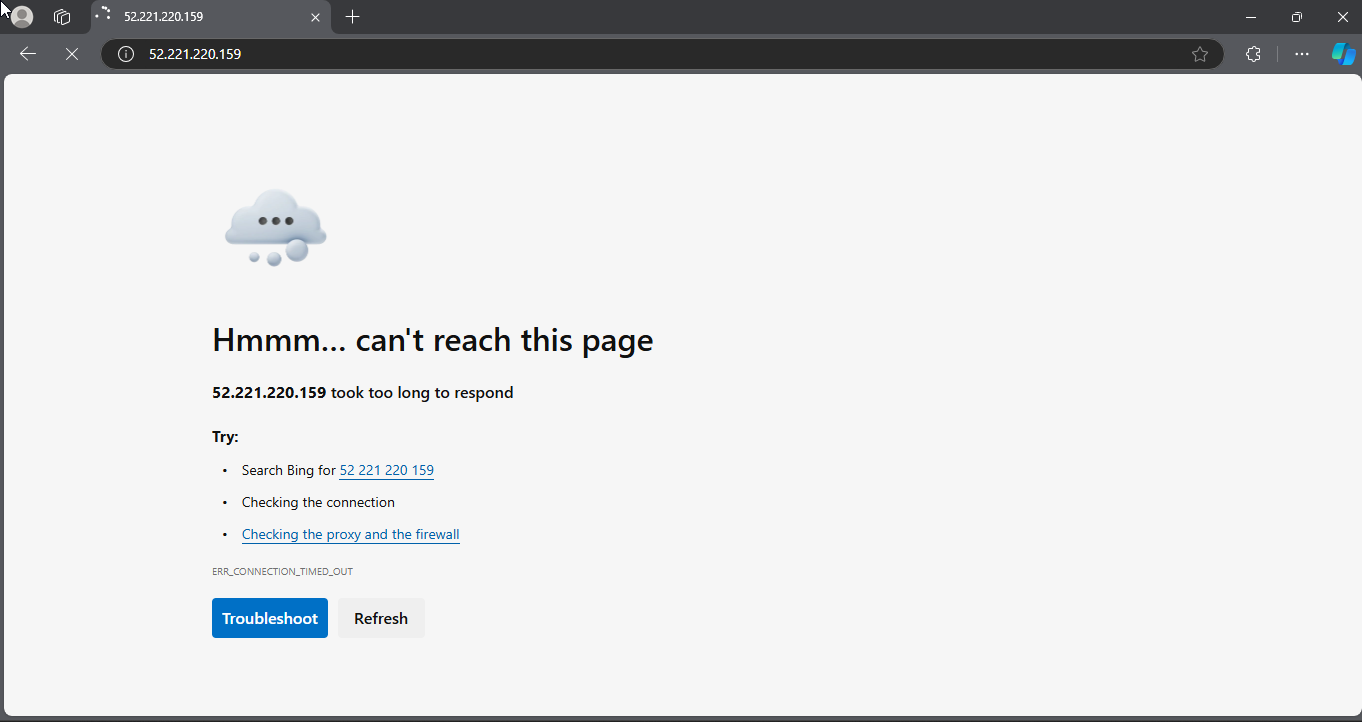This screenshot has height=722, width=1362.
Task: Open a new tab
Action: click(352, 17)
